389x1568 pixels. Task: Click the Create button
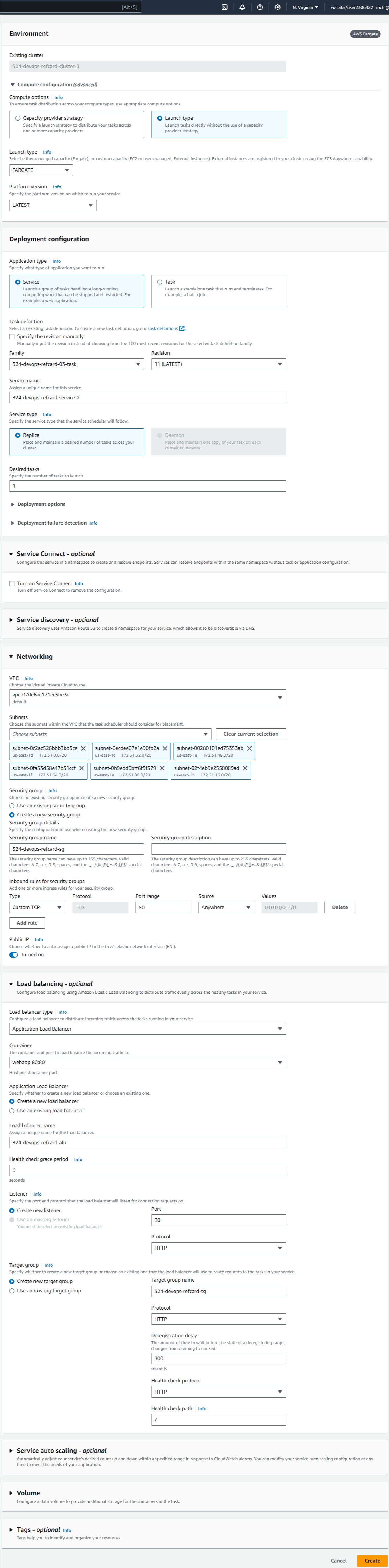(372, 1561)
